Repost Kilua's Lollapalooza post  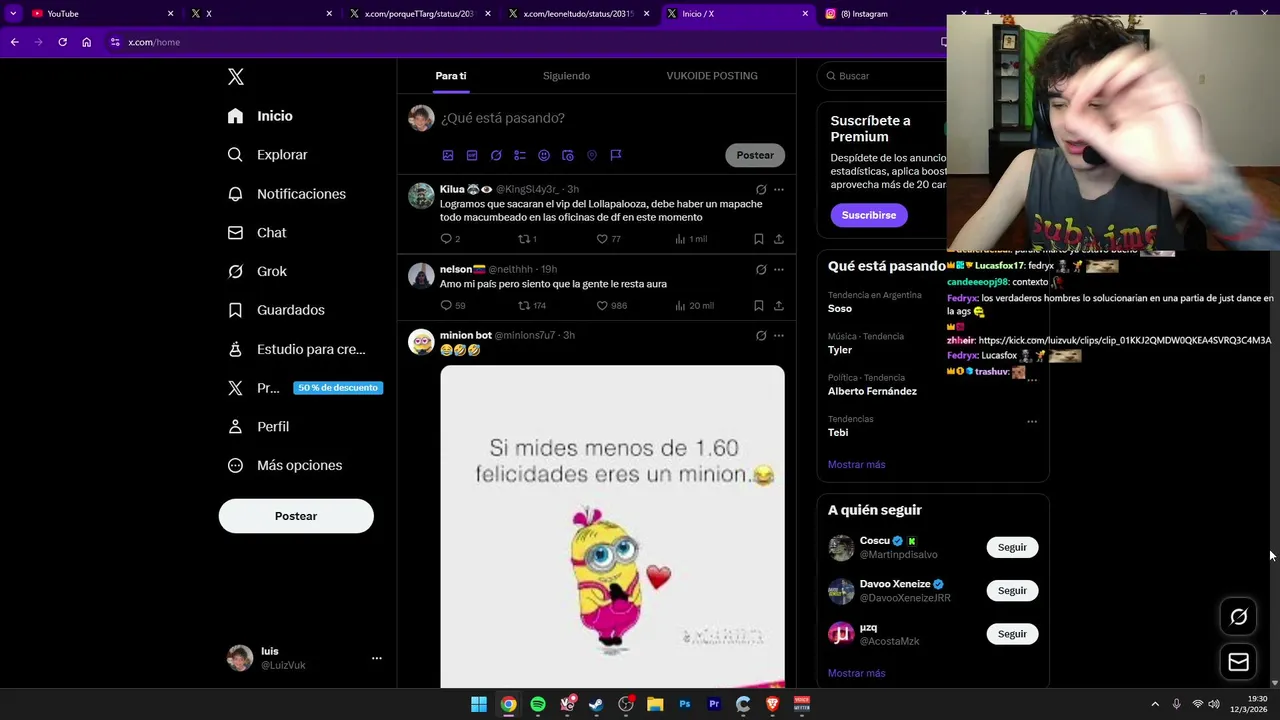point(527,239)
